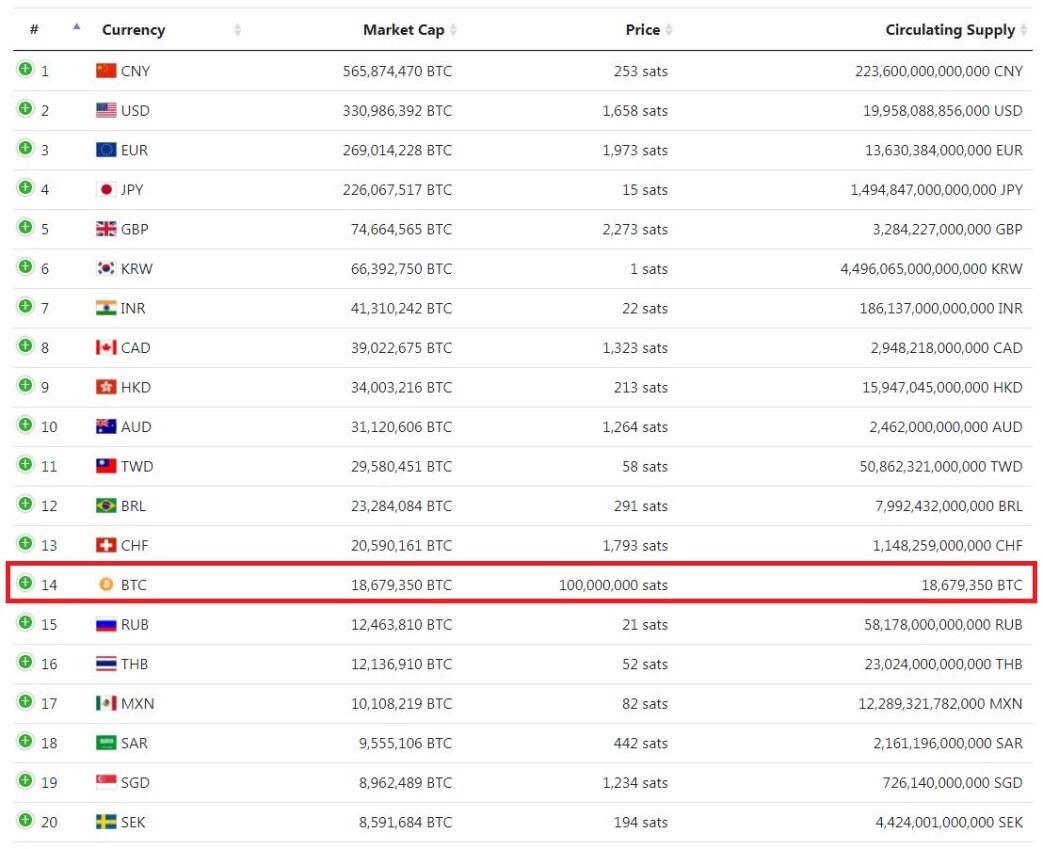
Task: Expand the BTC row with the green plus icon
Action: coord(25,582)
